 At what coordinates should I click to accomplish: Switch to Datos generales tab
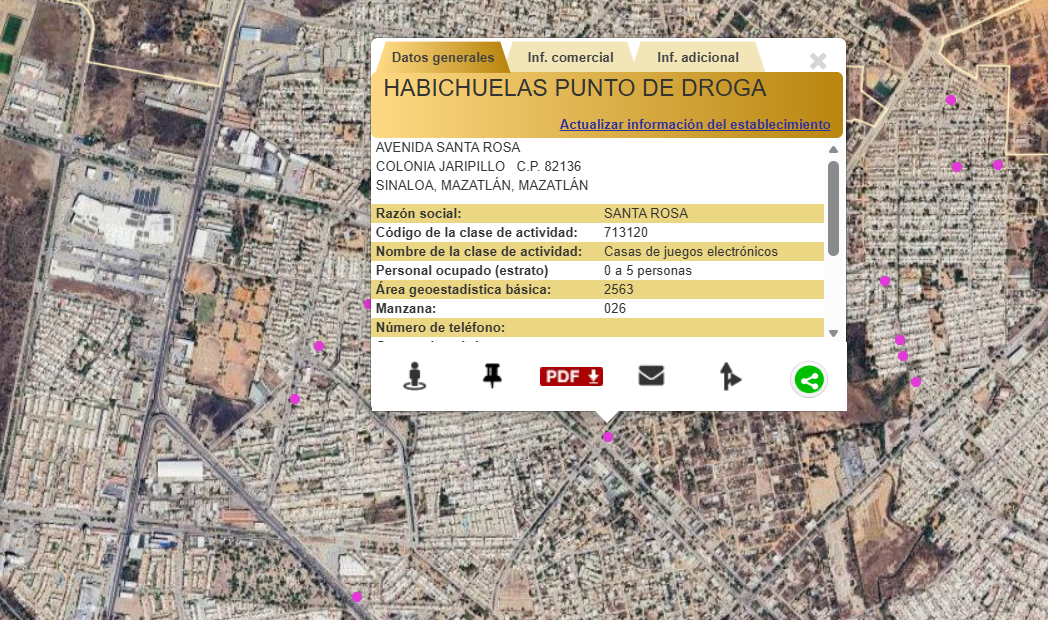point(442,57)
